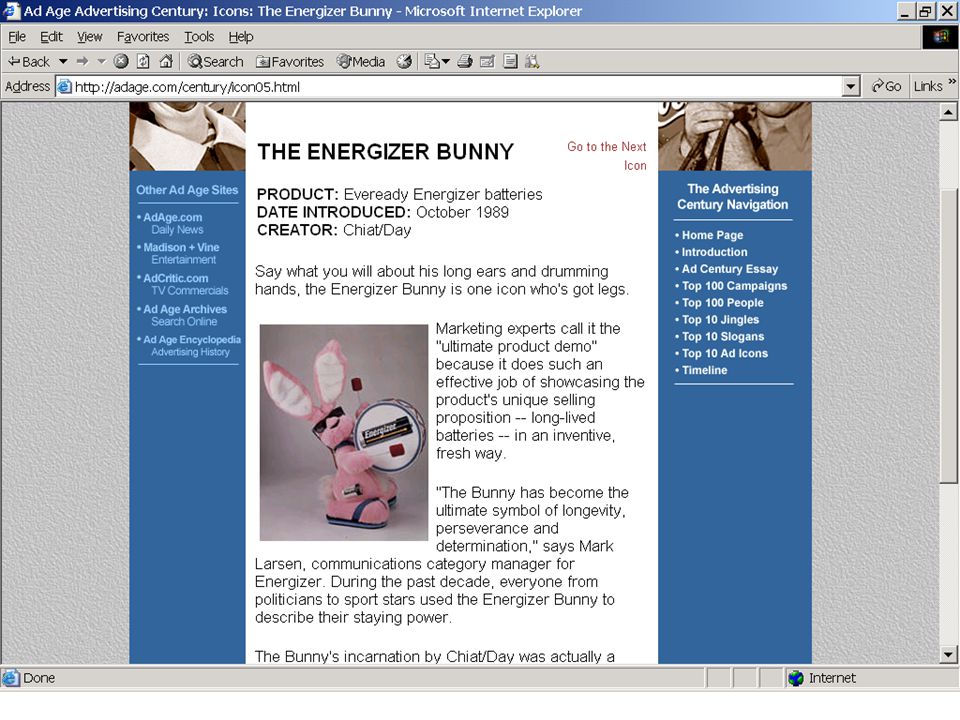Click the Mail toolbar icon

pos(432,61)
